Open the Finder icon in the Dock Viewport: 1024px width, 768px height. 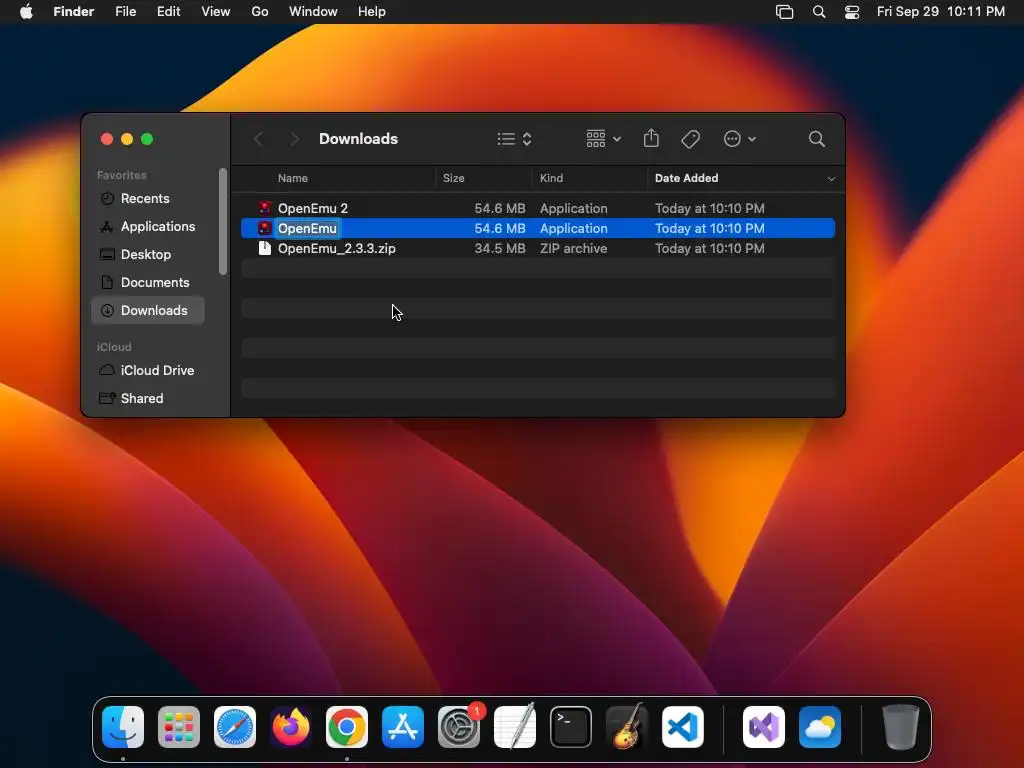(x=123, y=727)
